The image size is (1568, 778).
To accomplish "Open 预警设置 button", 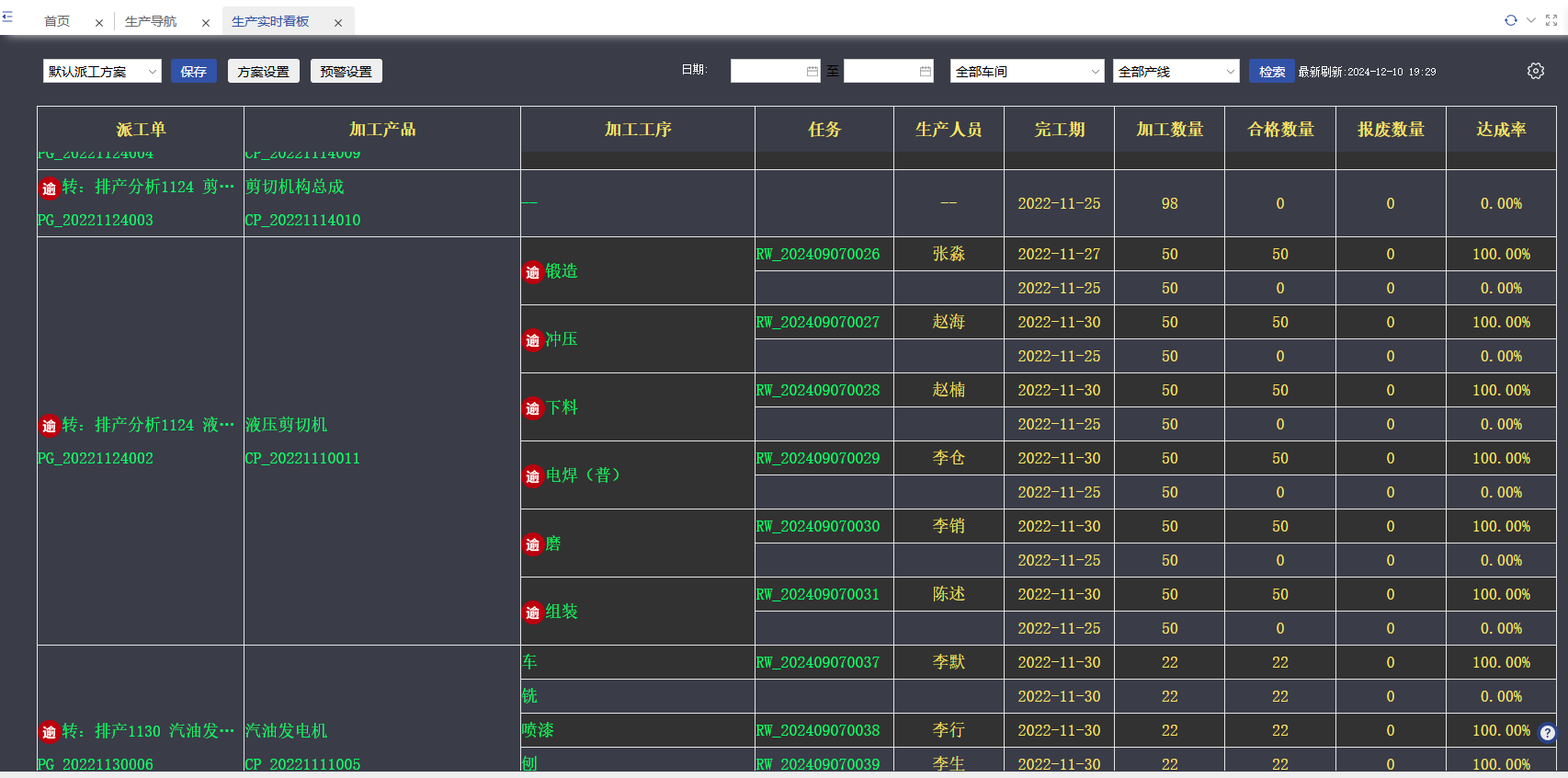I will [347, 71].
